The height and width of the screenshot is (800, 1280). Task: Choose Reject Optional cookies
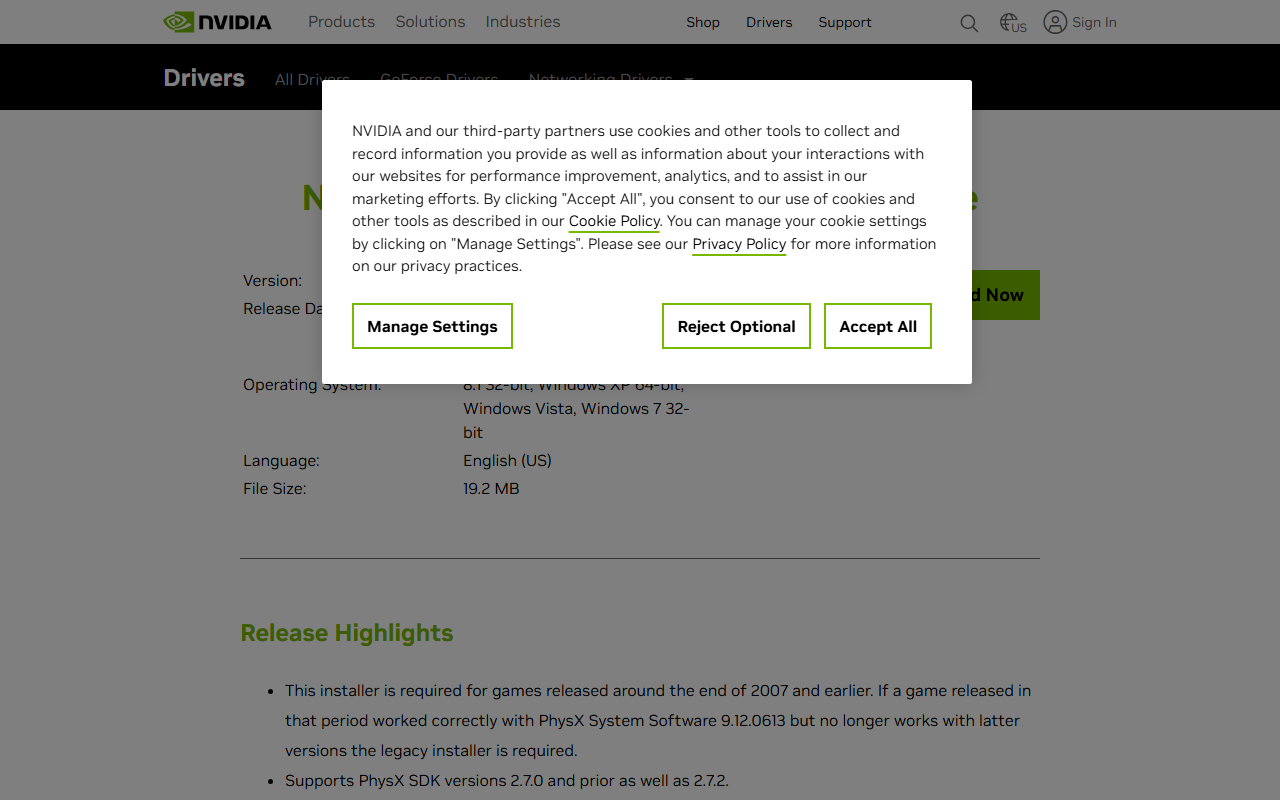(x=736, y=326)
